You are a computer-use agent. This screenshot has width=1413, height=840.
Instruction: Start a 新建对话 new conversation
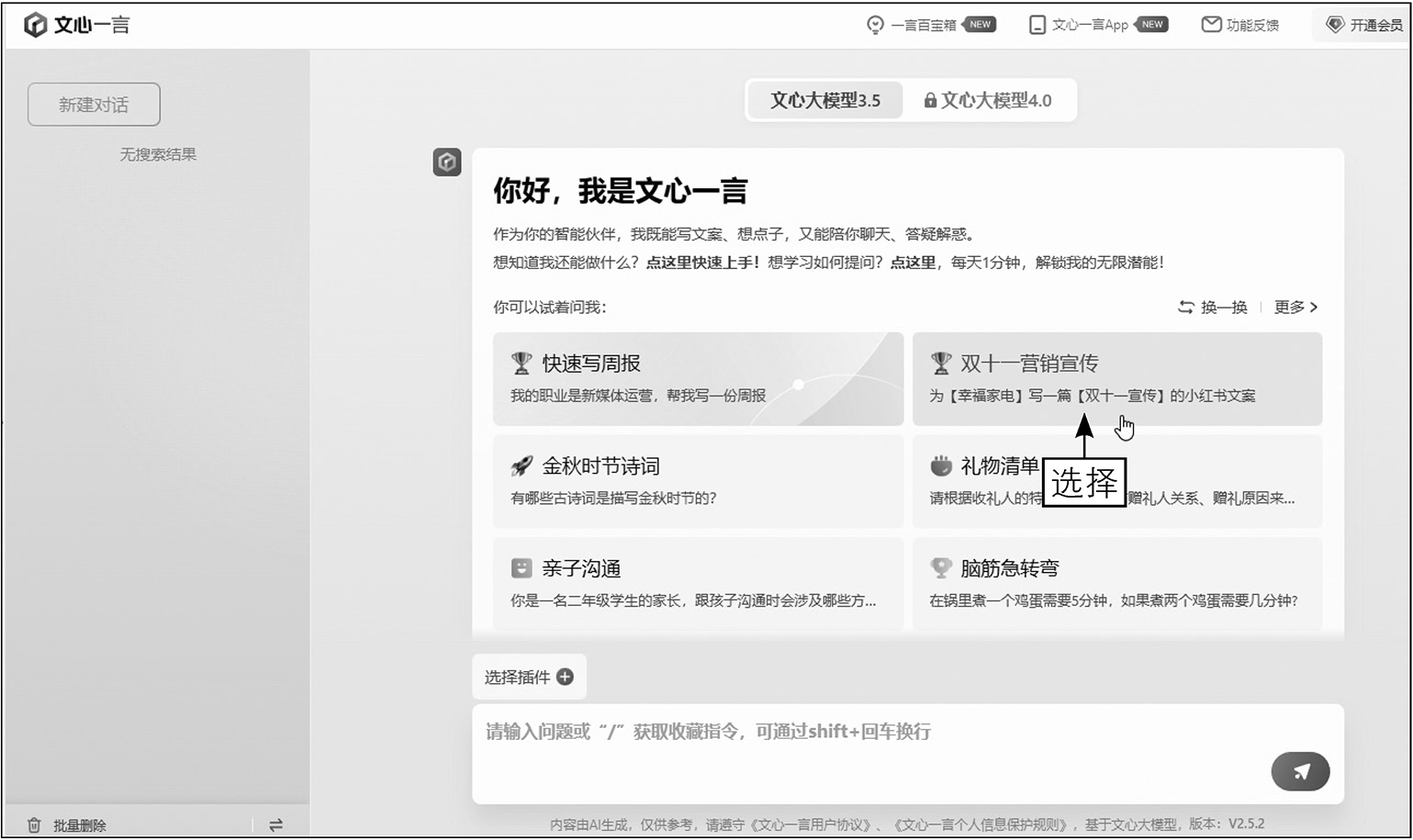(x=94, y=105)
